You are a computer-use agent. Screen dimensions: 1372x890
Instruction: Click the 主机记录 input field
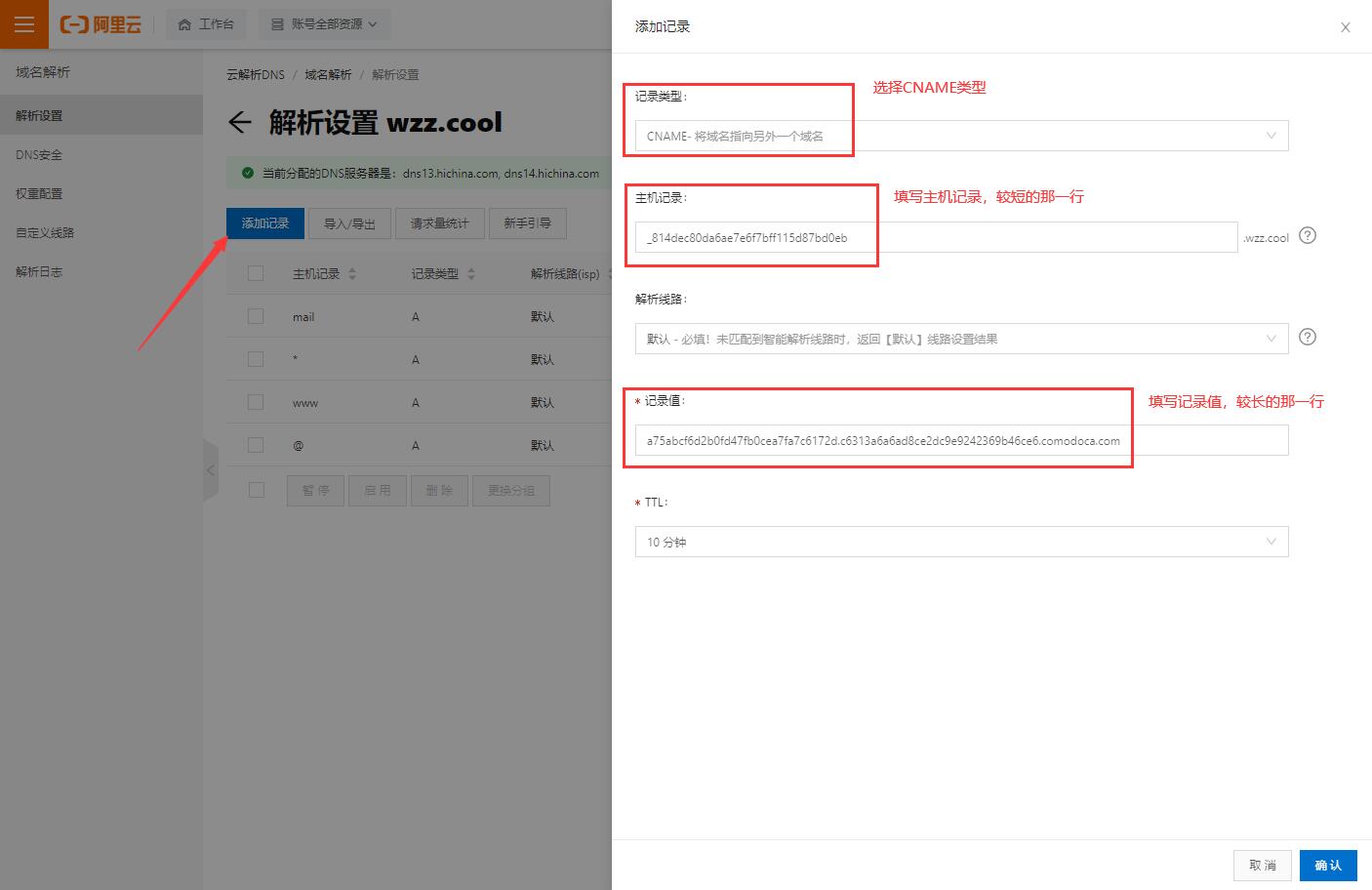[x=937, y=237]
